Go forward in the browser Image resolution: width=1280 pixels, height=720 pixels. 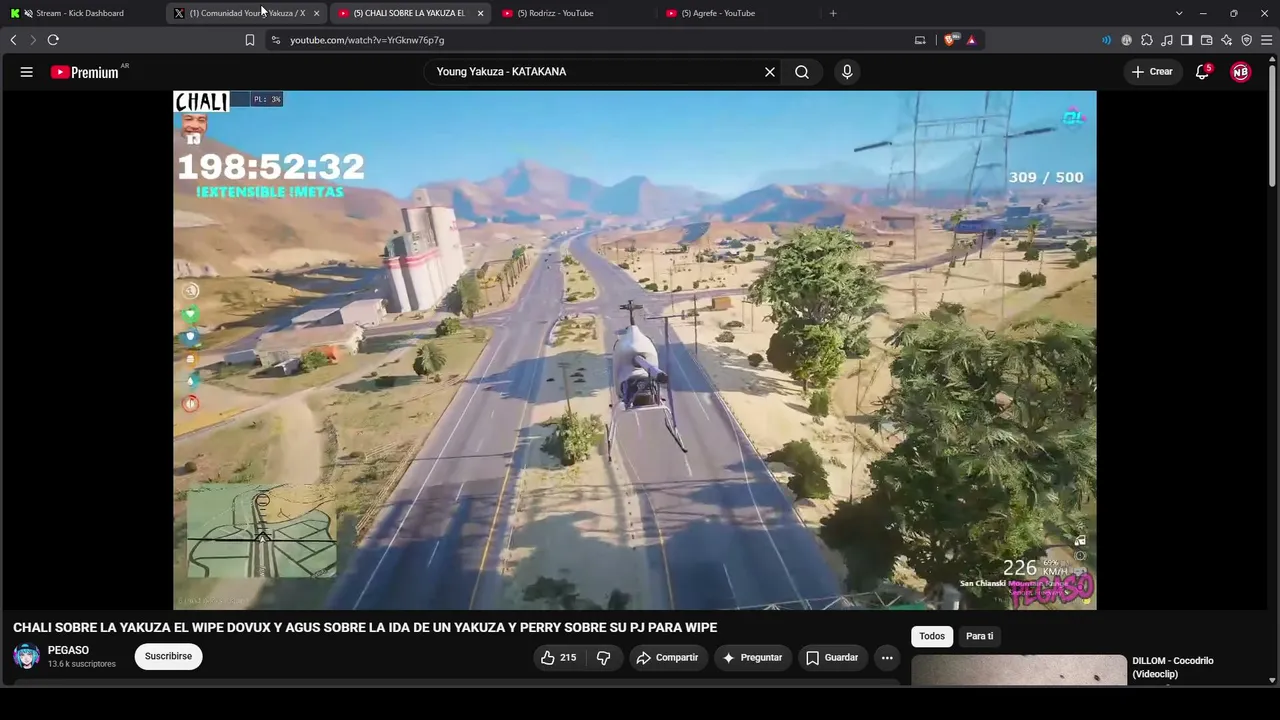coord(32,40)
